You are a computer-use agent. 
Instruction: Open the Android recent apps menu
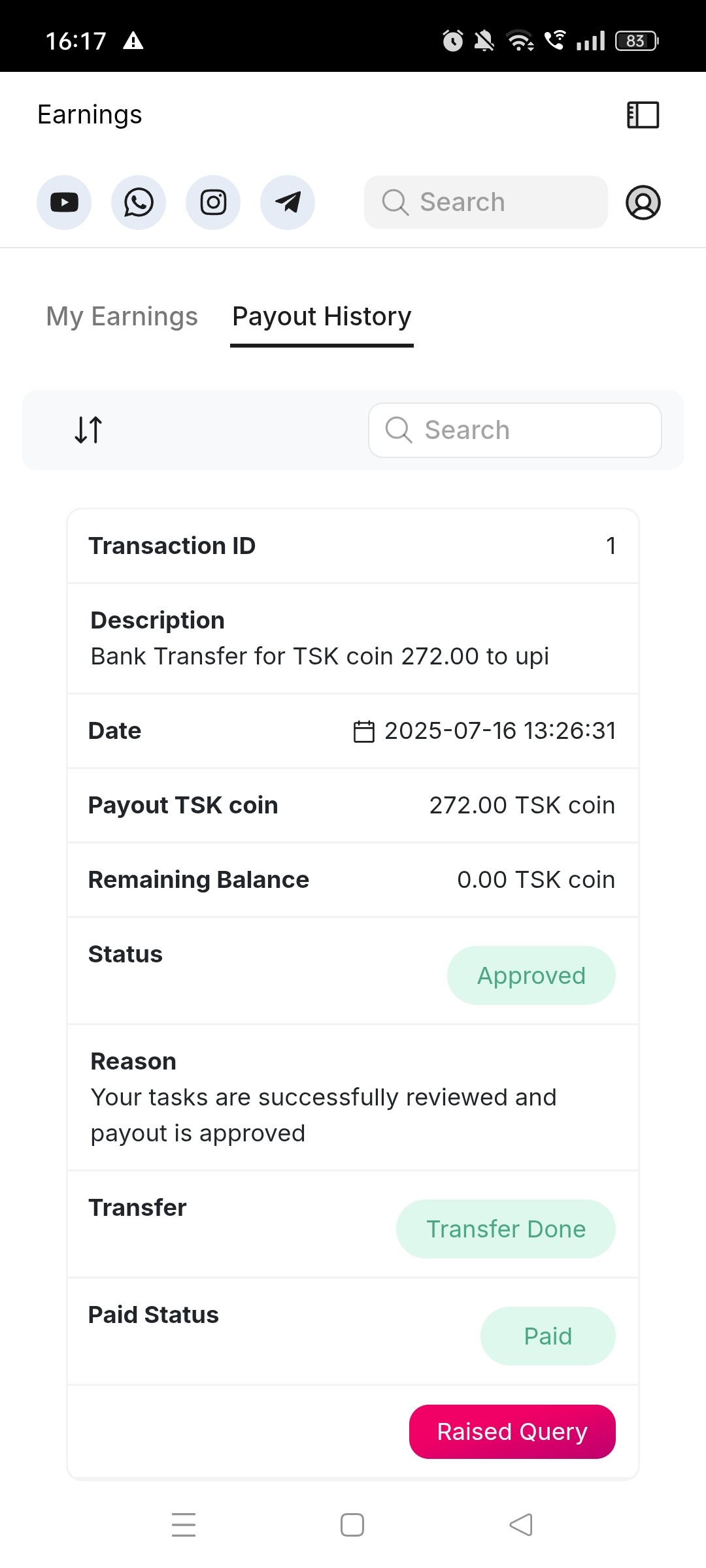[184, 1525]
